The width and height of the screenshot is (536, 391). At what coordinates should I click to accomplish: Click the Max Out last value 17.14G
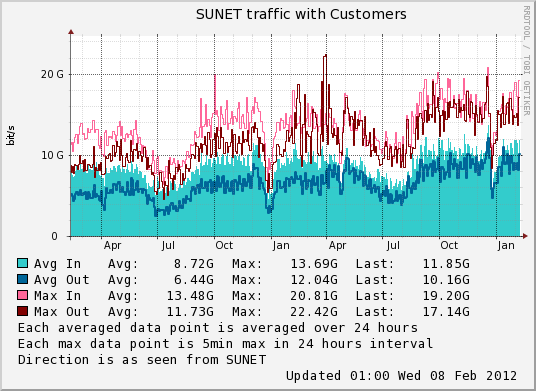coord(446,312)
